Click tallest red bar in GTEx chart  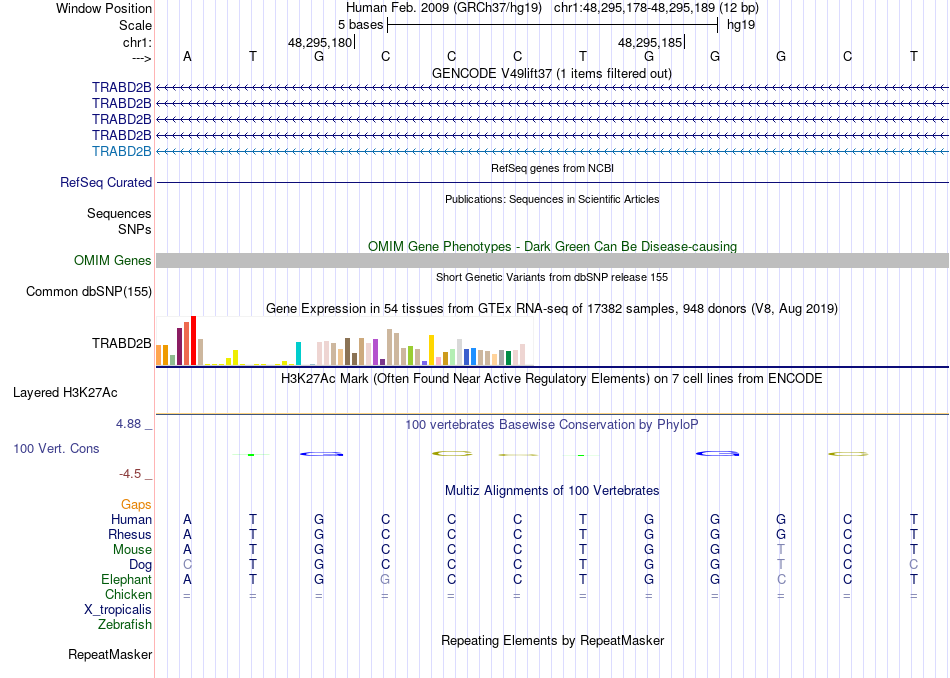tap(193, 341)
